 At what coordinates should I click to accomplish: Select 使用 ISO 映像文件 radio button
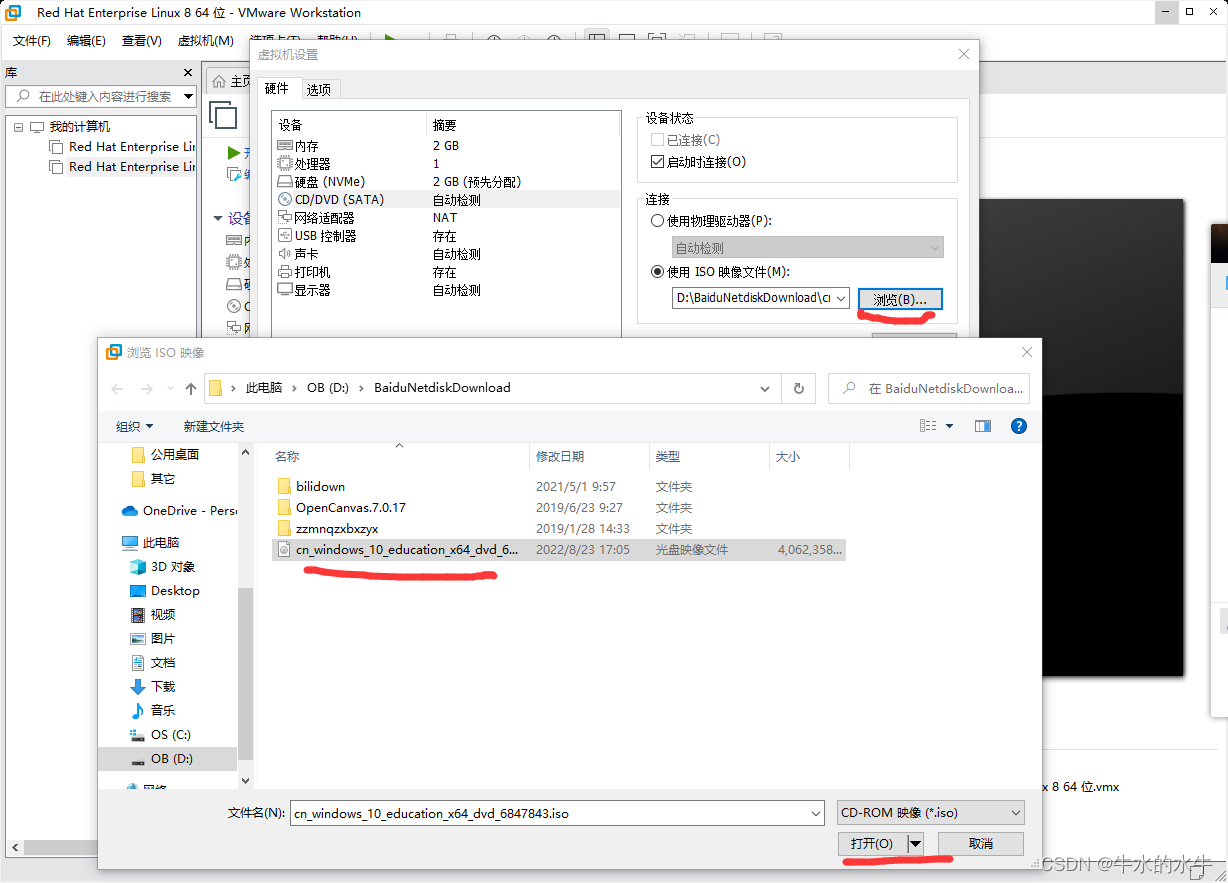click(657, 272)
